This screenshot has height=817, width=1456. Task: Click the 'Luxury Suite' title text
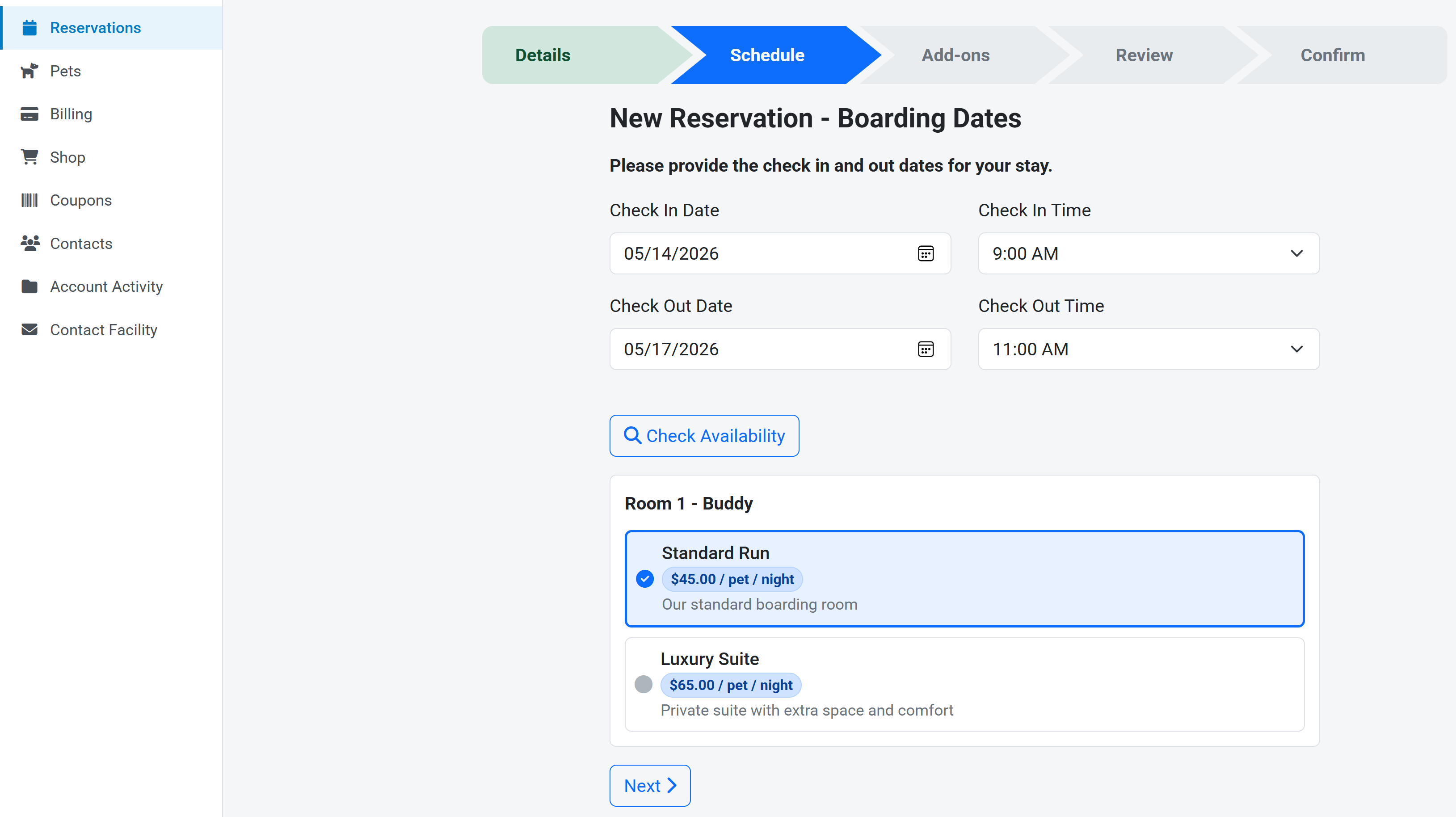point(710,659)
